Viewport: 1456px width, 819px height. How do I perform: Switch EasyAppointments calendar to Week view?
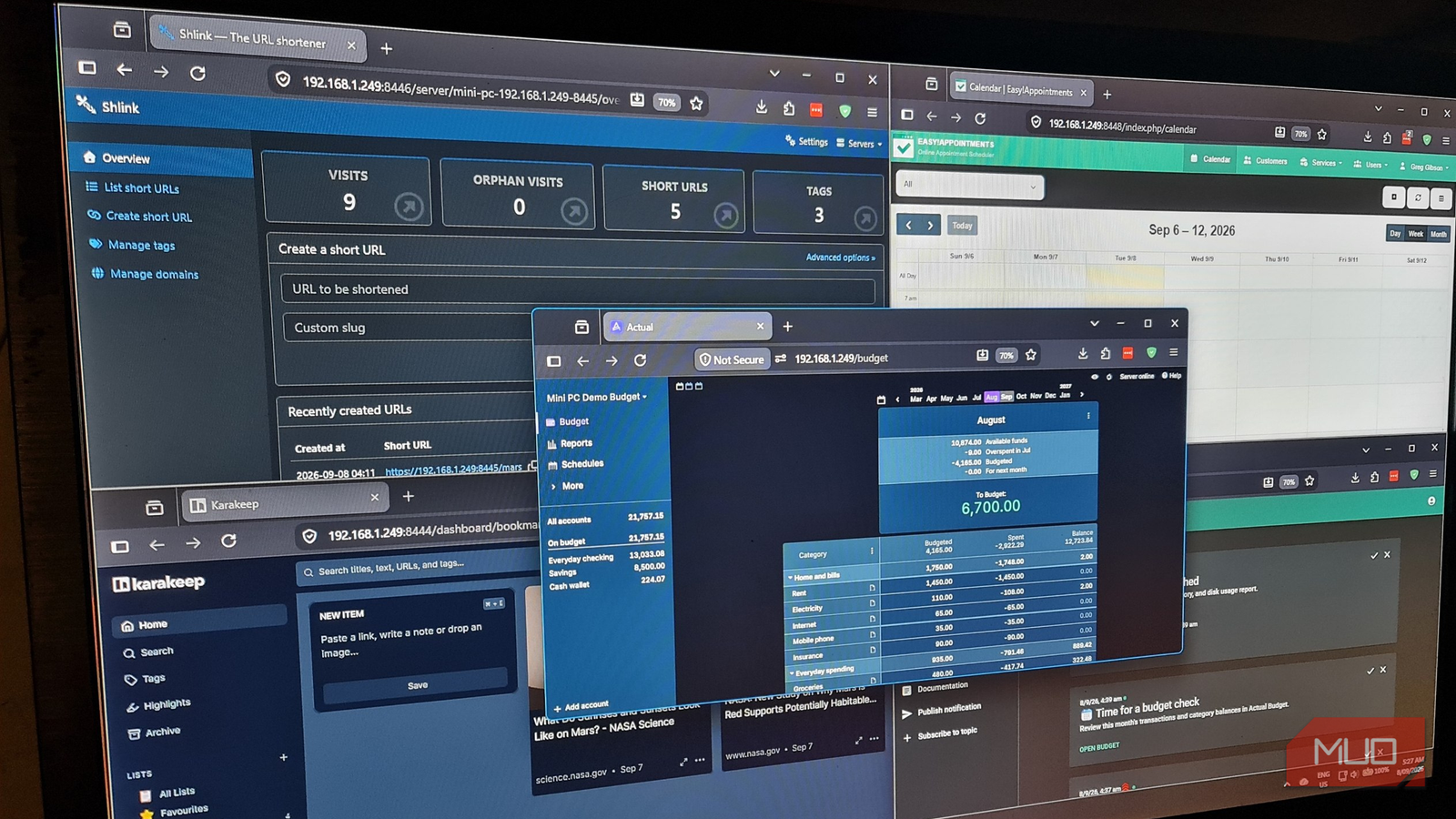[1416, 234]
